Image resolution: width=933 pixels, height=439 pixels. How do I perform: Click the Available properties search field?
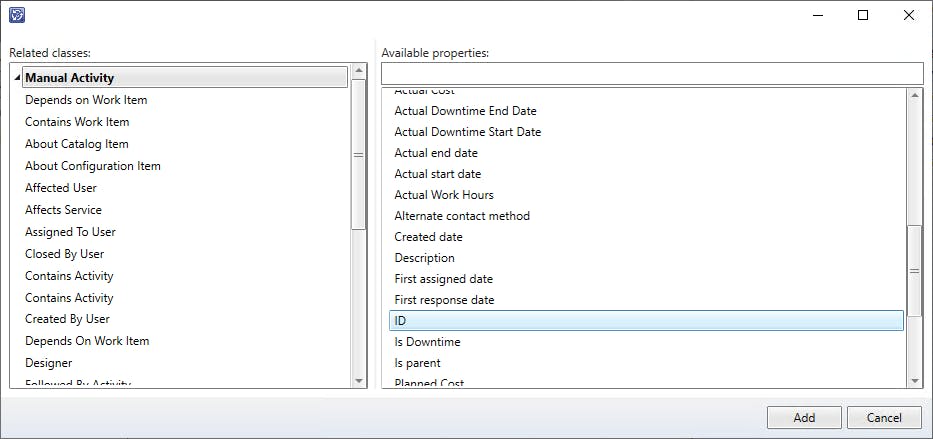pos(651,73)
